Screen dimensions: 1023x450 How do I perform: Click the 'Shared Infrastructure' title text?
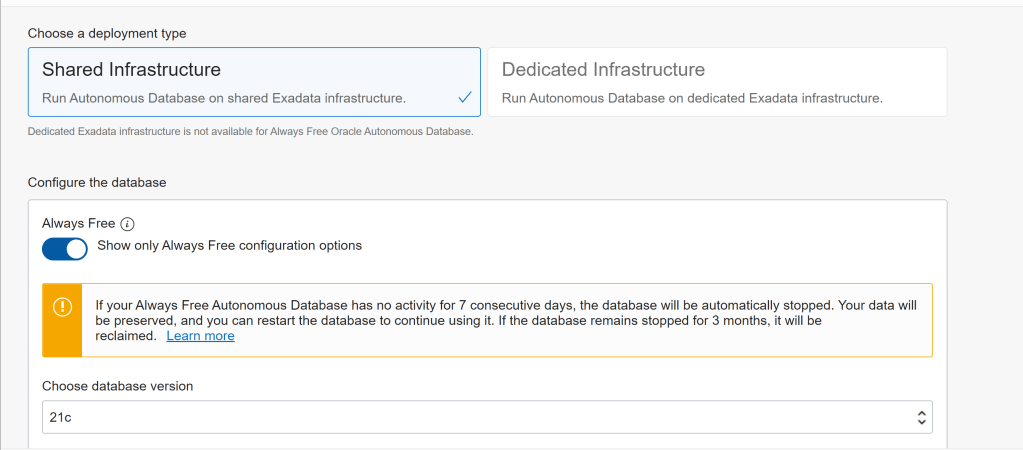131,70
